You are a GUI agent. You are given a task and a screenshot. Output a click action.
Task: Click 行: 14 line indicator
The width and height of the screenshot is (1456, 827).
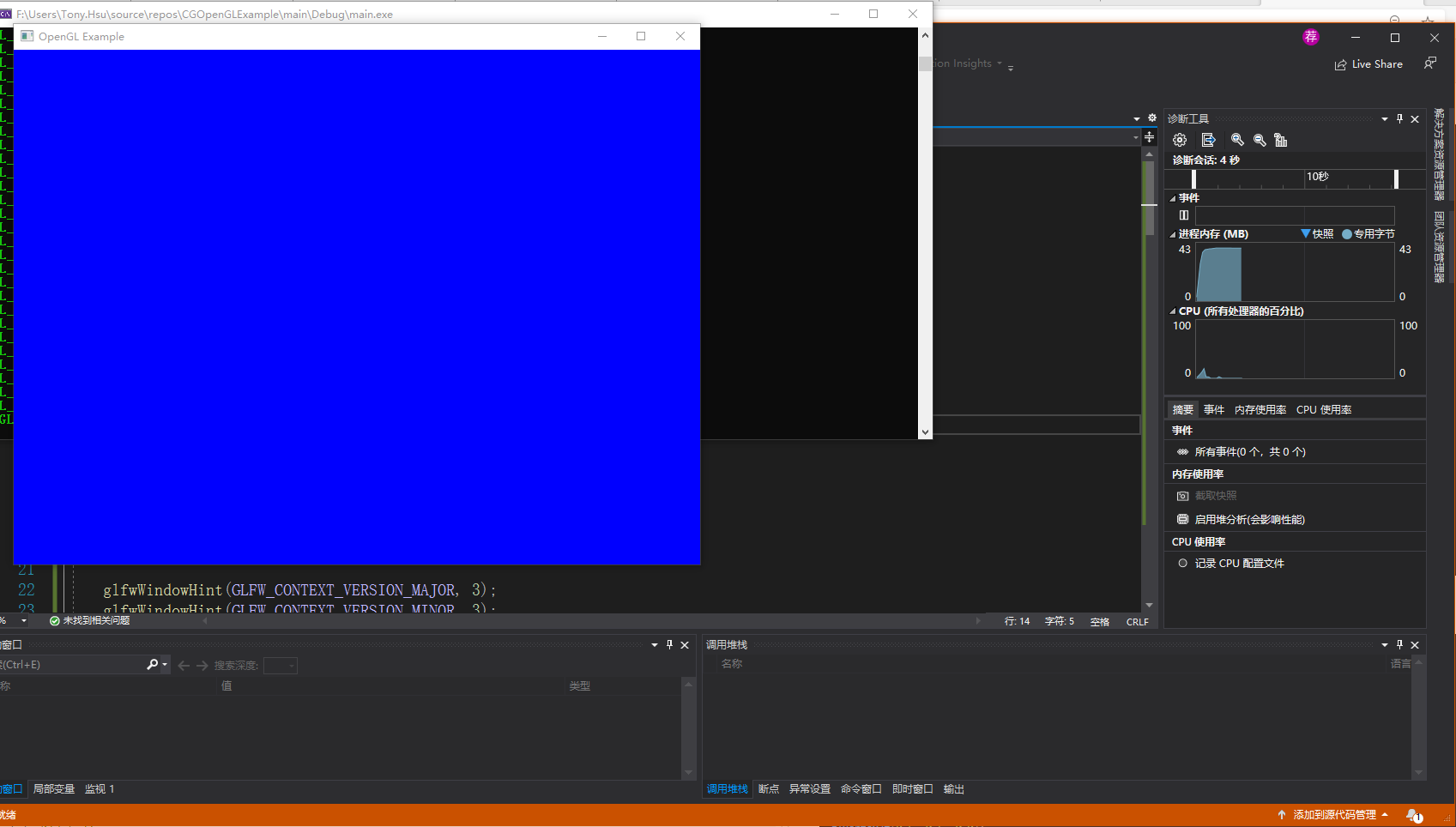pyautogui.click(x=1017, y=621)
